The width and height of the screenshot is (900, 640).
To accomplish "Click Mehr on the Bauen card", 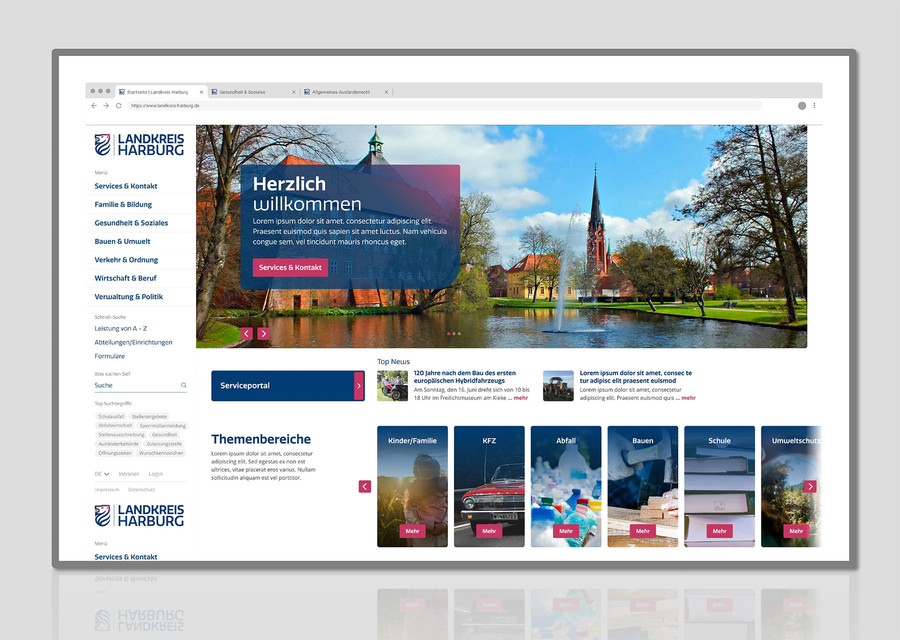I will coord(643,531).
